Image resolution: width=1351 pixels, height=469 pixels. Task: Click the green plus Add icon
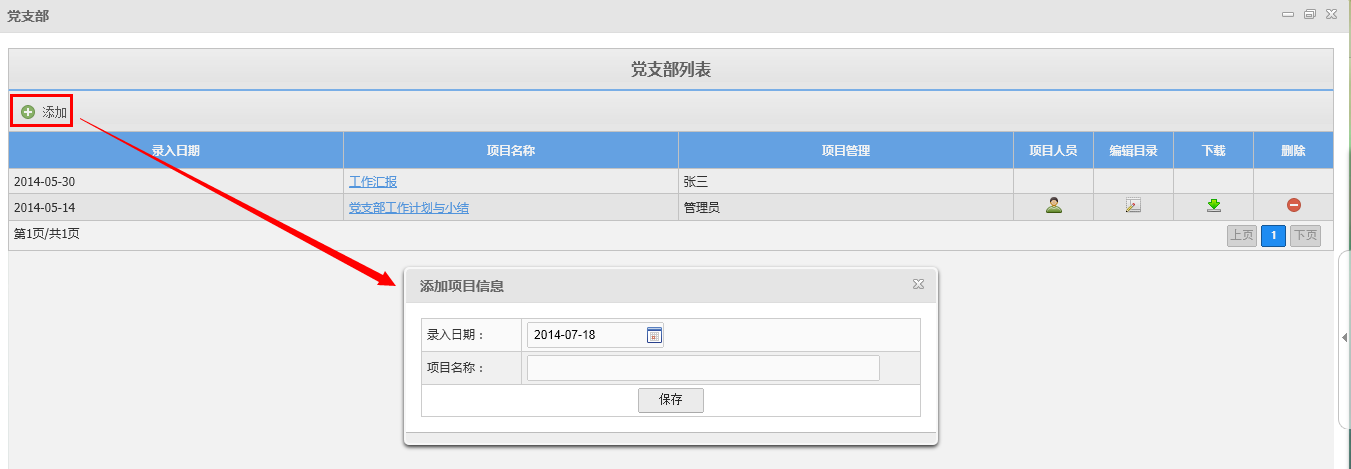[x=28, y=112]
